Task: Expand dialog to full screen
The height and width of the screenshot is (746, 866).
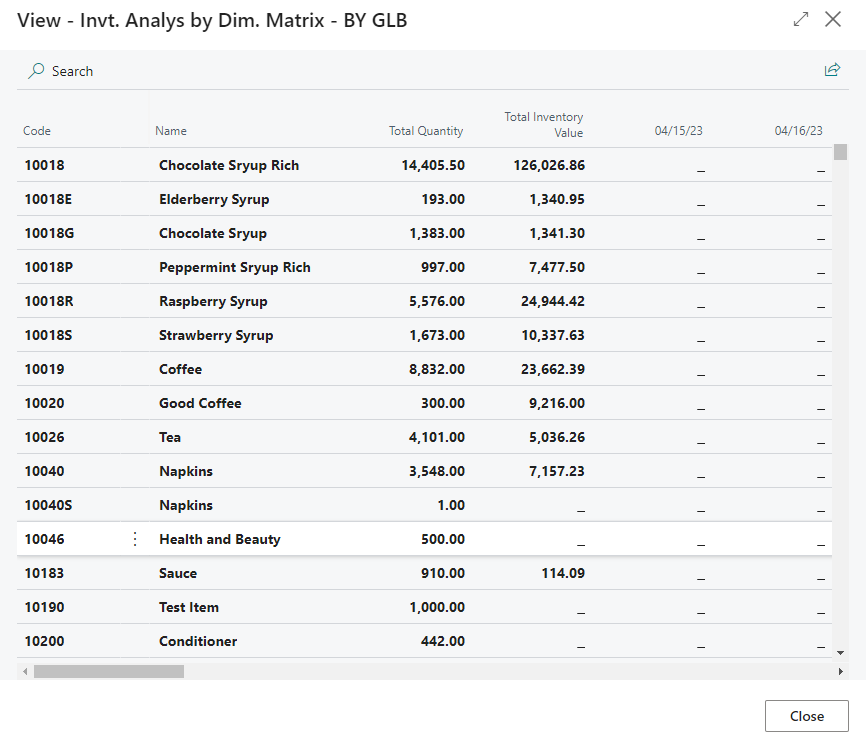Action: tap(800, 20)
